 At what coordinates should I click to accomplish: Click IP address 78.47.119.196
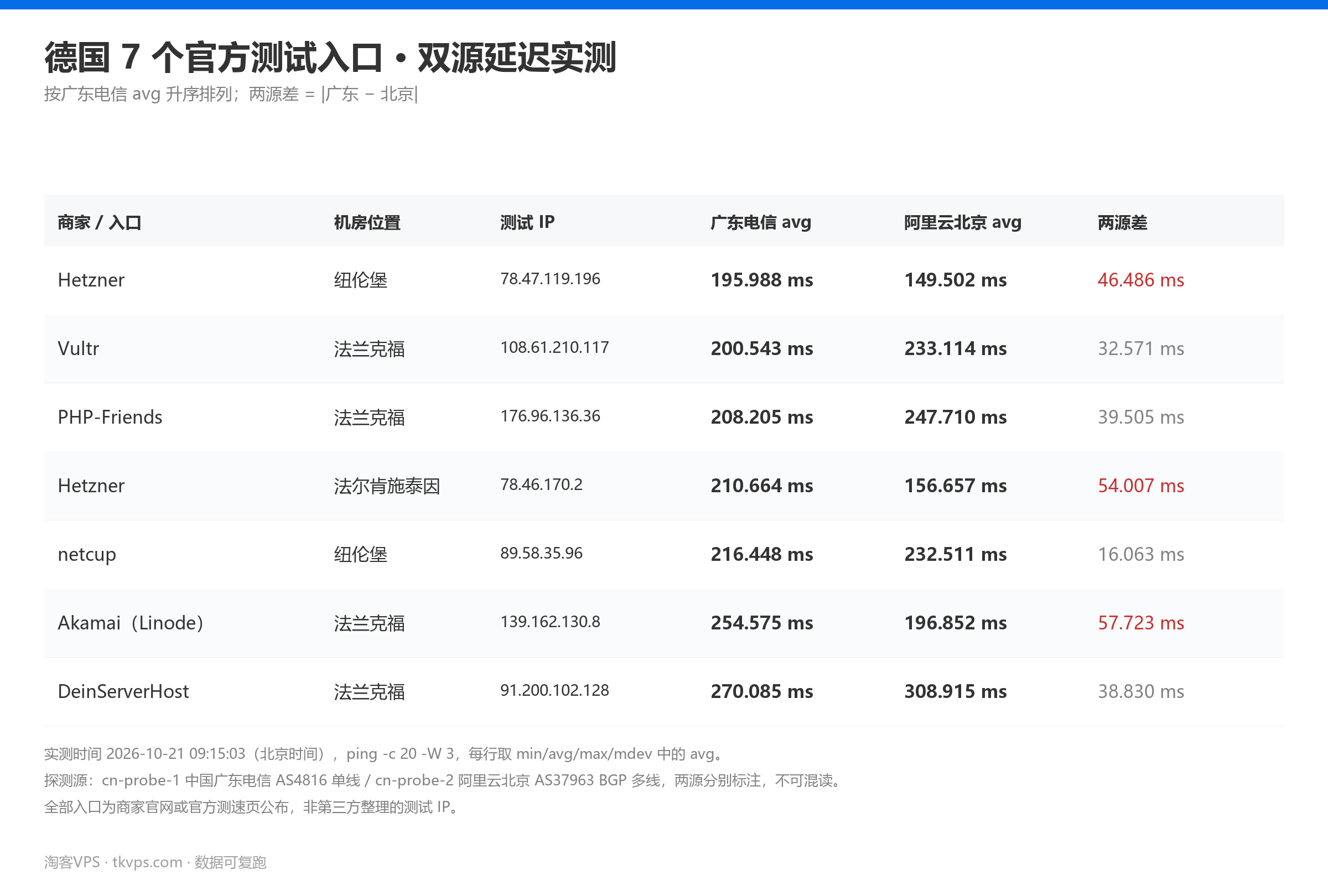pyautogui.click(x=550, y=279)
